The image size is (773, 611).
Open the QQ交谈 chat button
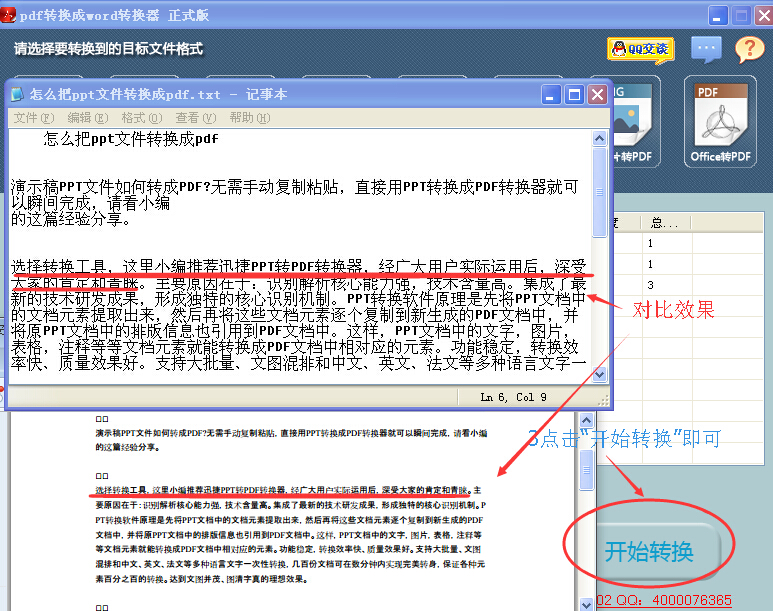click(640, 49)
